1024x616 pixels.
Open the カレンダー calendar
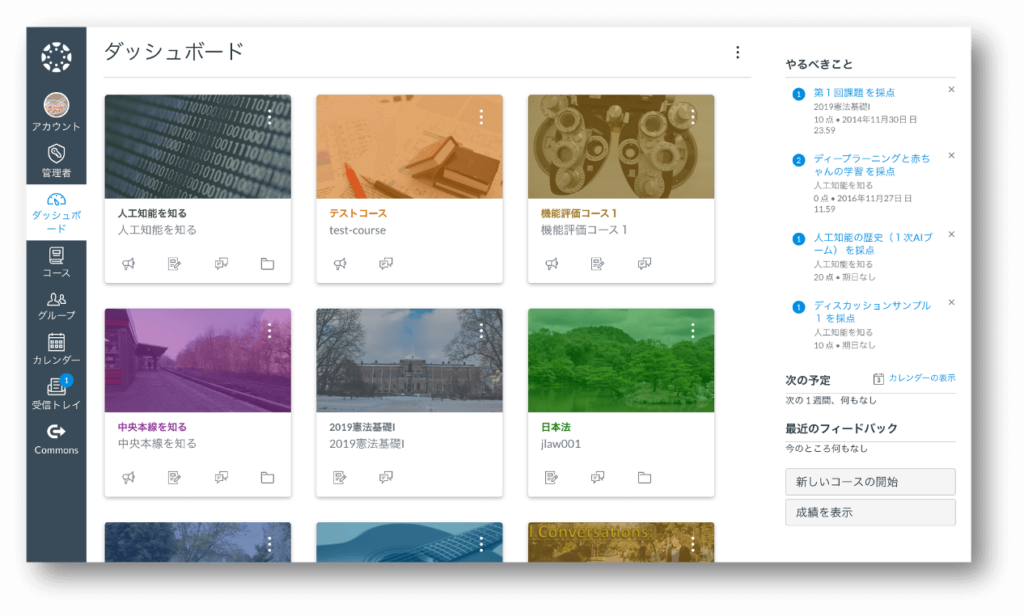(56, 349)
